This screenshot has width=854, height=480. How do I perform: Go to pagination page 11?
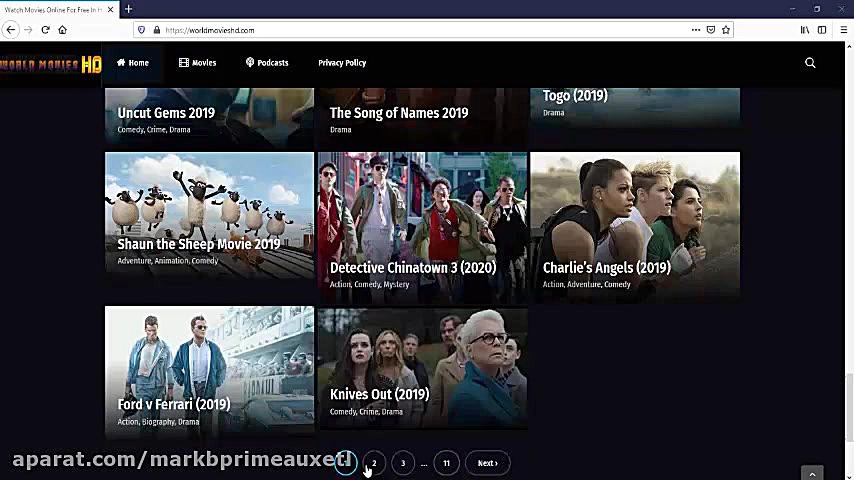(446, 463)
